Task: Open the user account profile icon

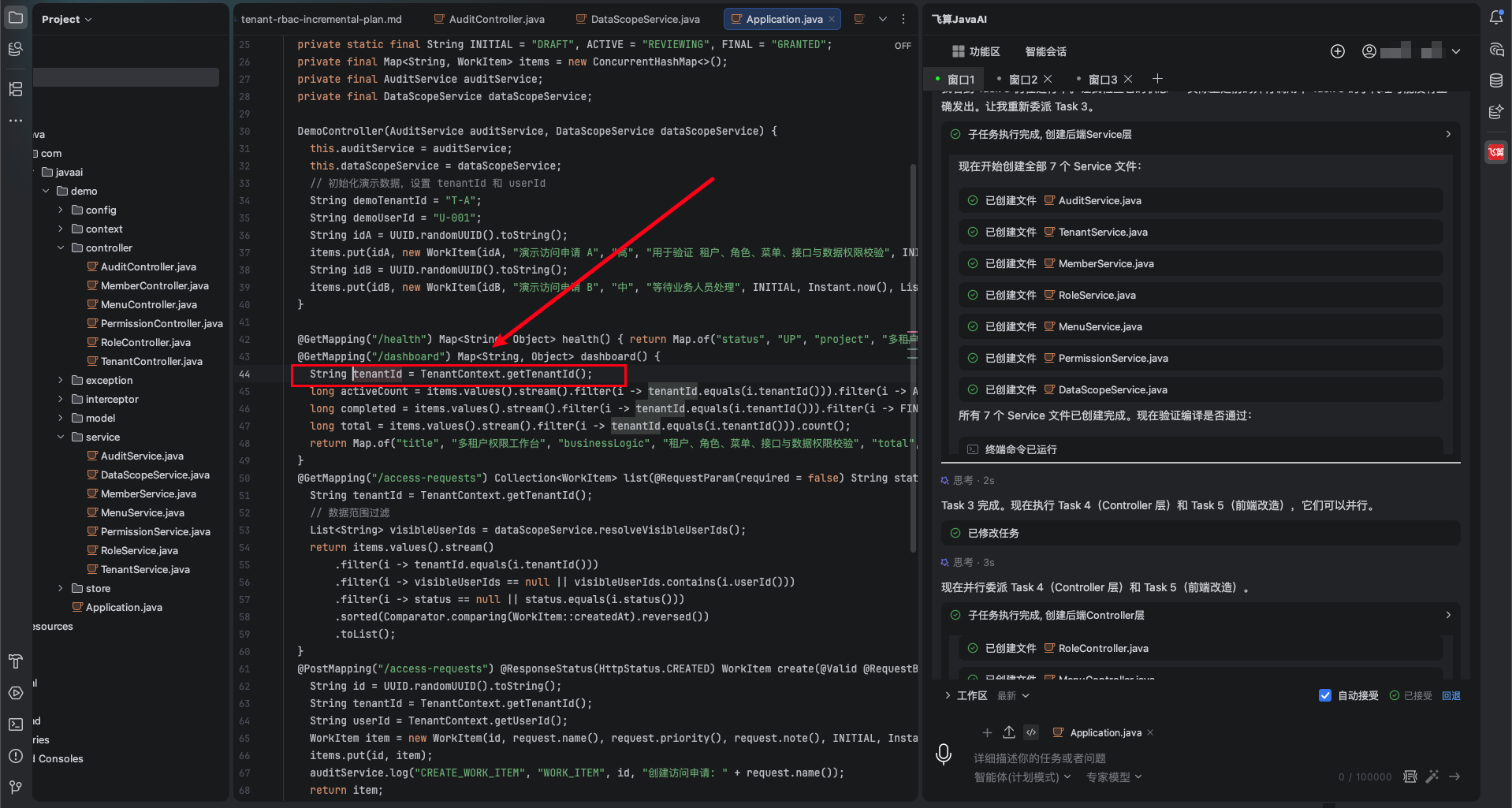Action: pos(1369,51)
